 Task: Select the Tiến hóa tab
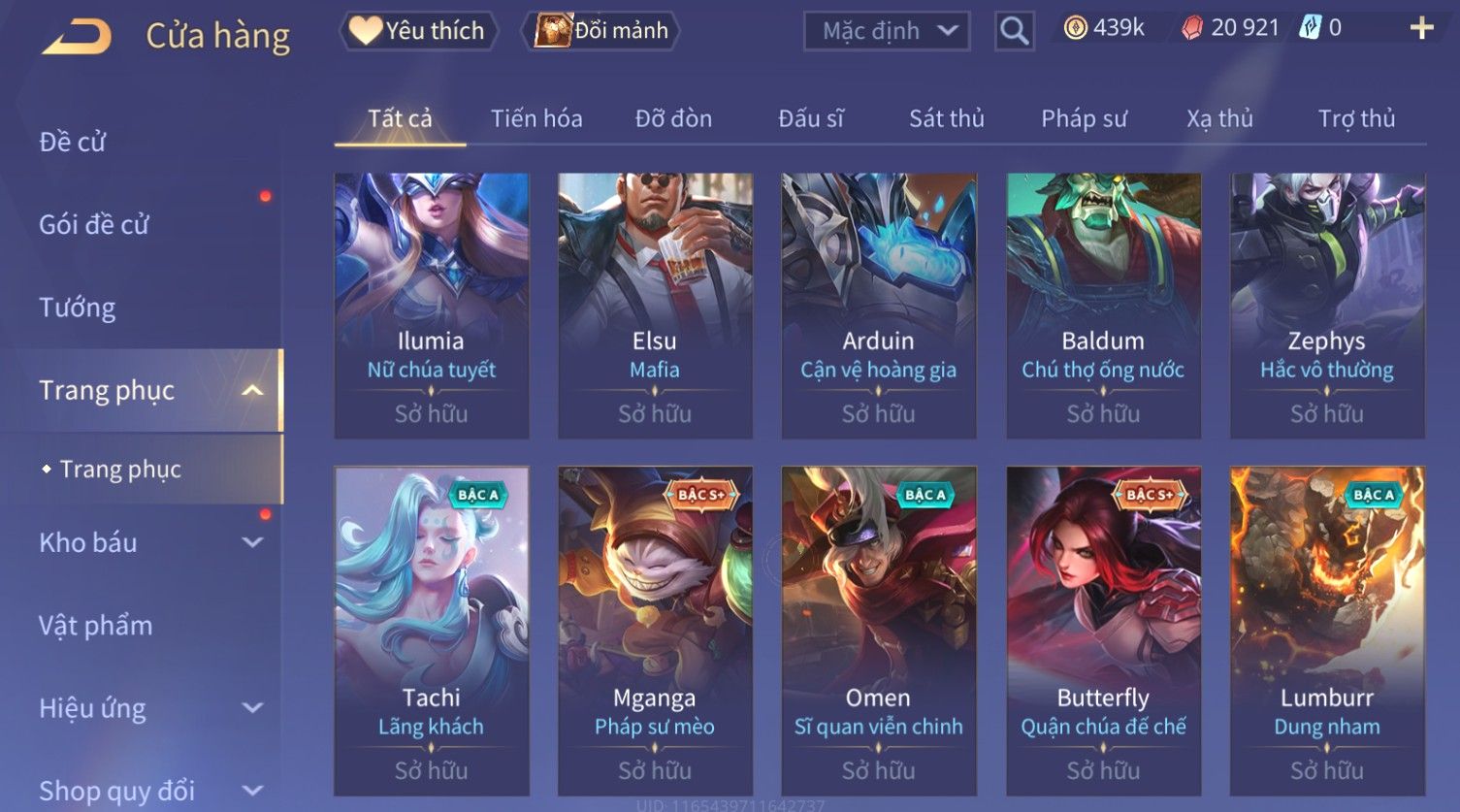(x=536, y=118)
